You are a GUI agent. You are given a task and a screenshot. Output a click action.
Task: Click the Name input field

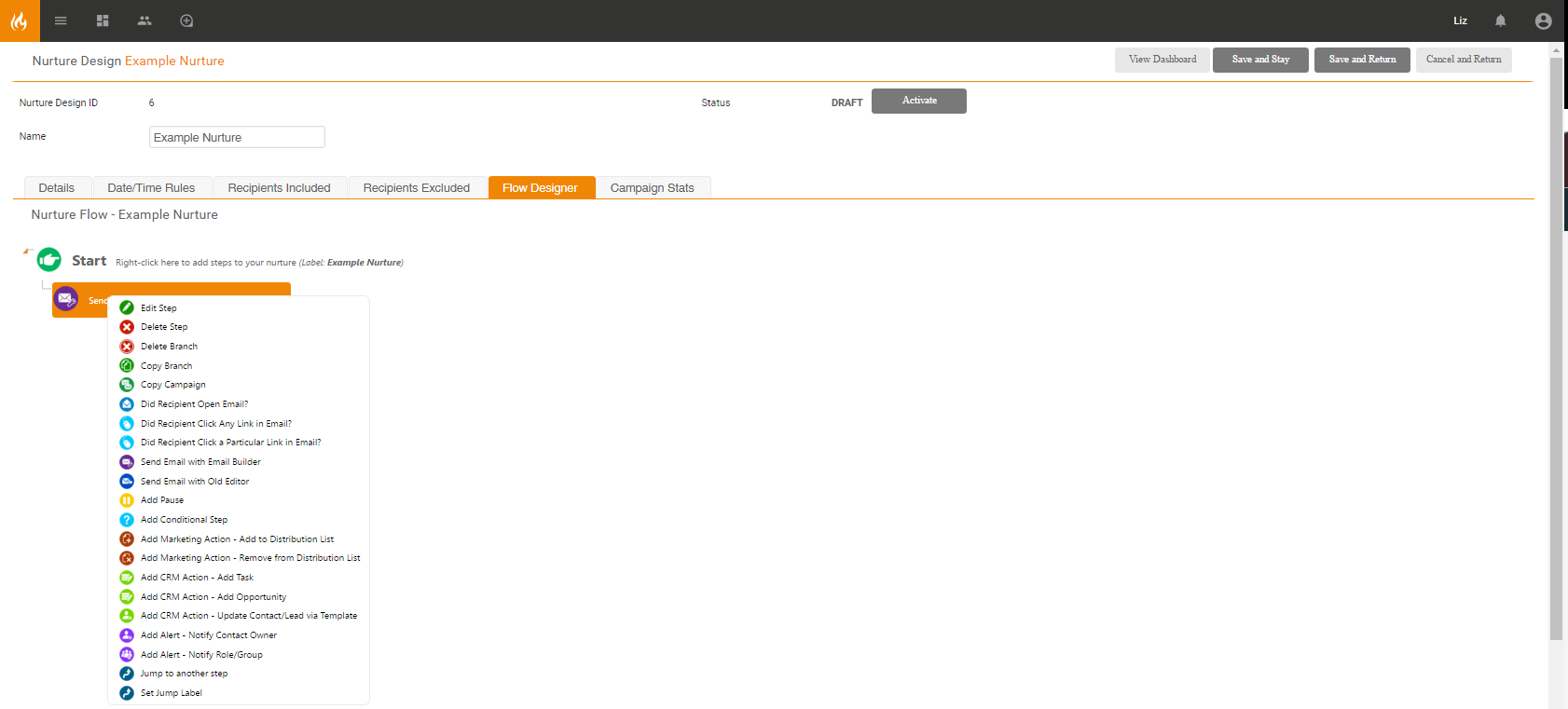tap(237, 137)
